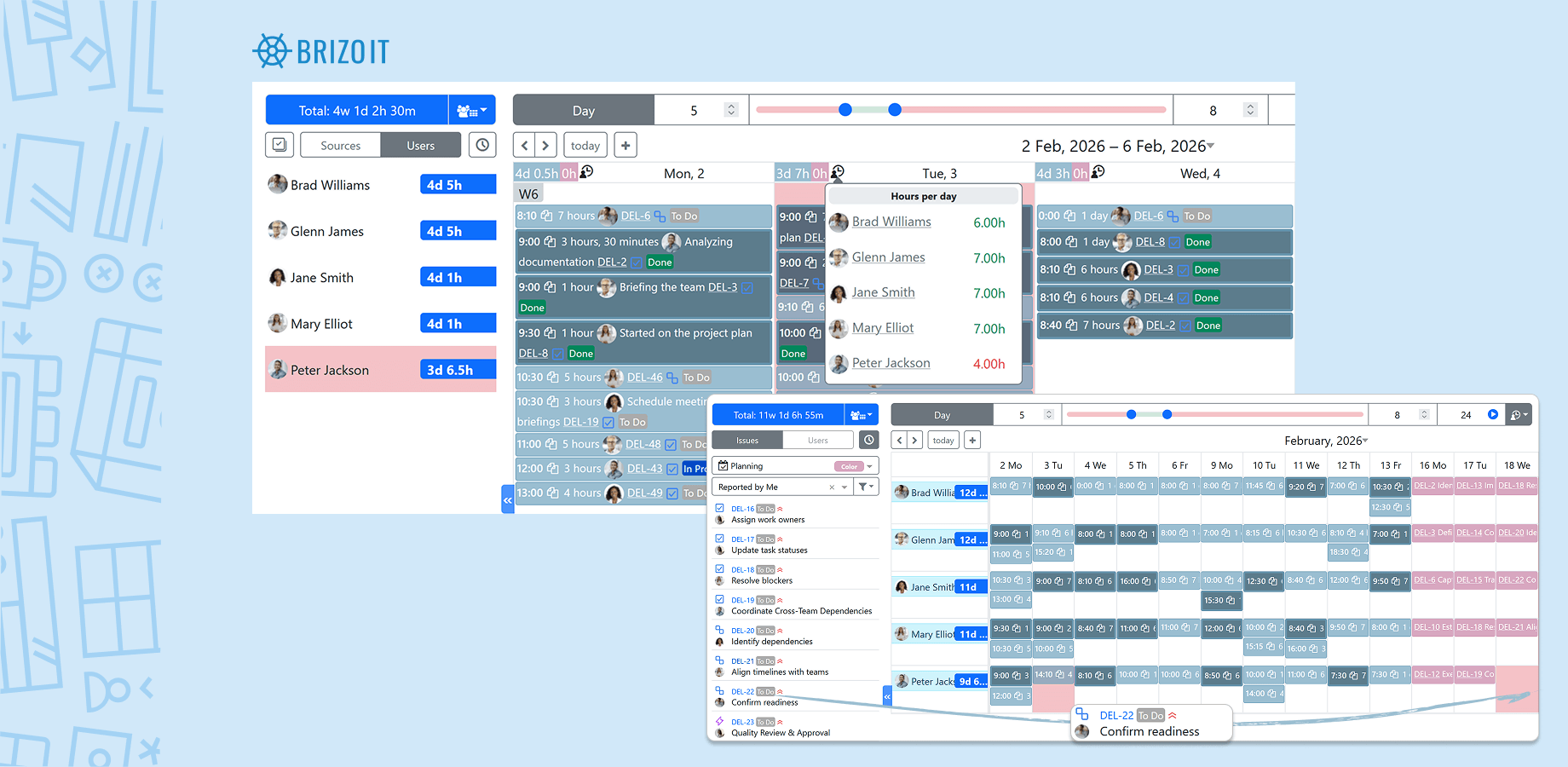
Task: Check the DEL-16 Assign work owners checkbox
Action: pos(719,508)
